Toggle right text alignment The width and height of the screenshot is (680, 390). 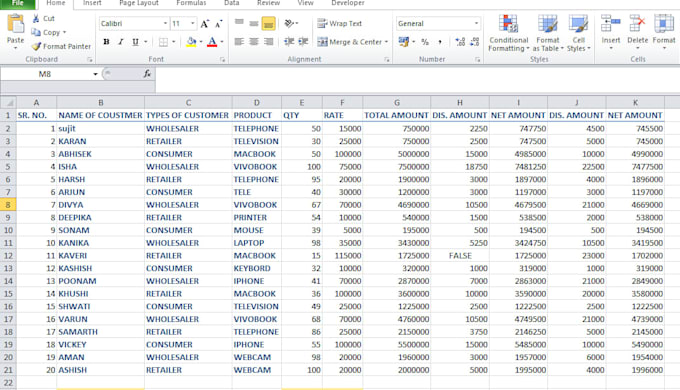(268, 42)
